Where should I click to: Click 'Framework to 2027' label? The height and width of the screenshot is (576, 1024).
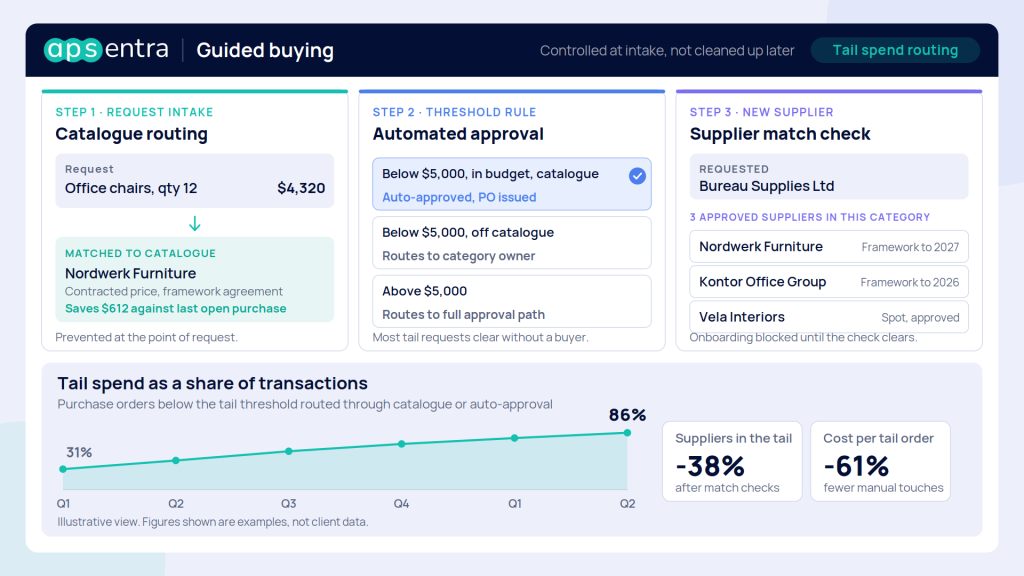point(910,247)
